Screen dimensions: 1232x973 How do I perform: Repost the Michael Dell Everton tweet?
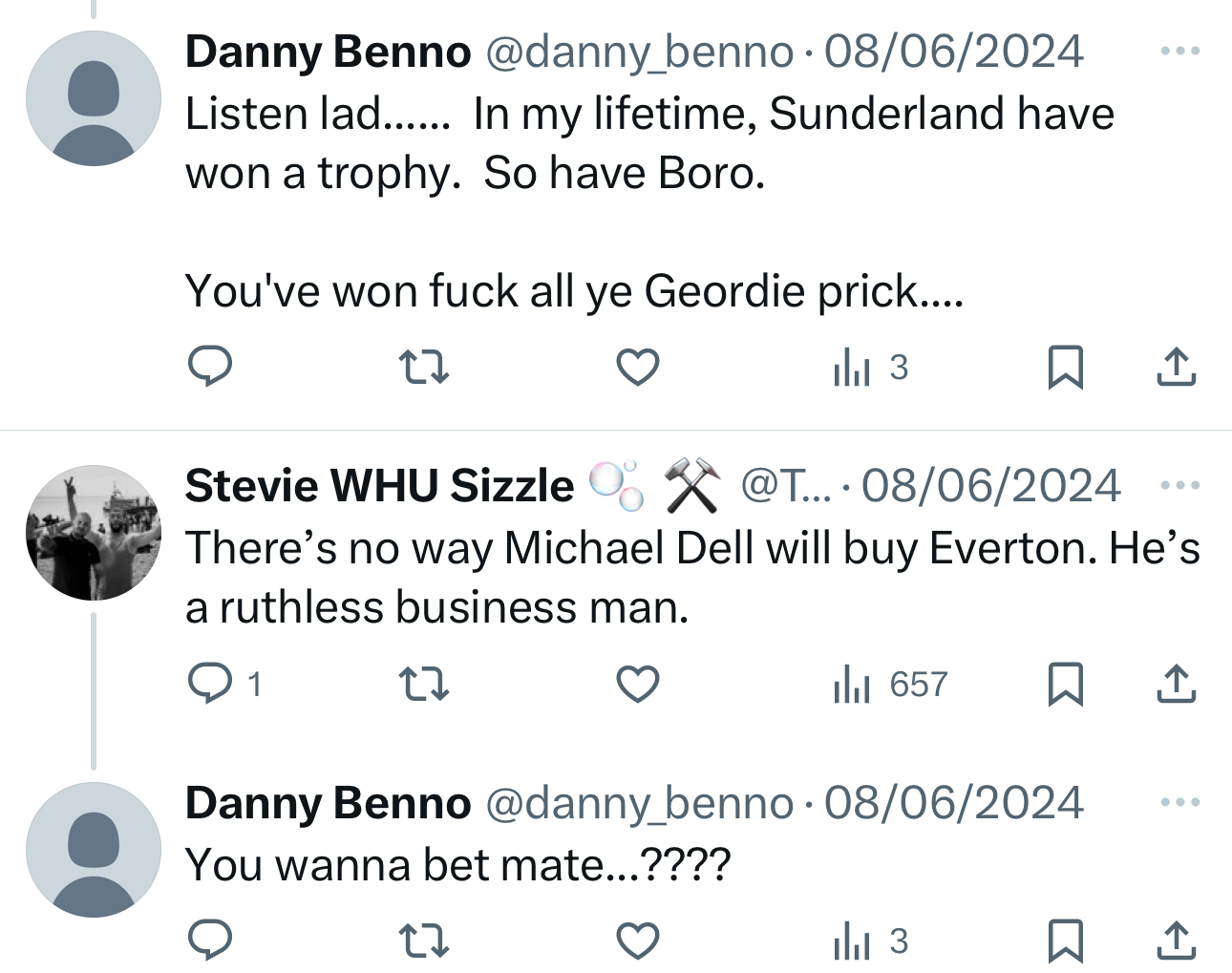[423, 684]
